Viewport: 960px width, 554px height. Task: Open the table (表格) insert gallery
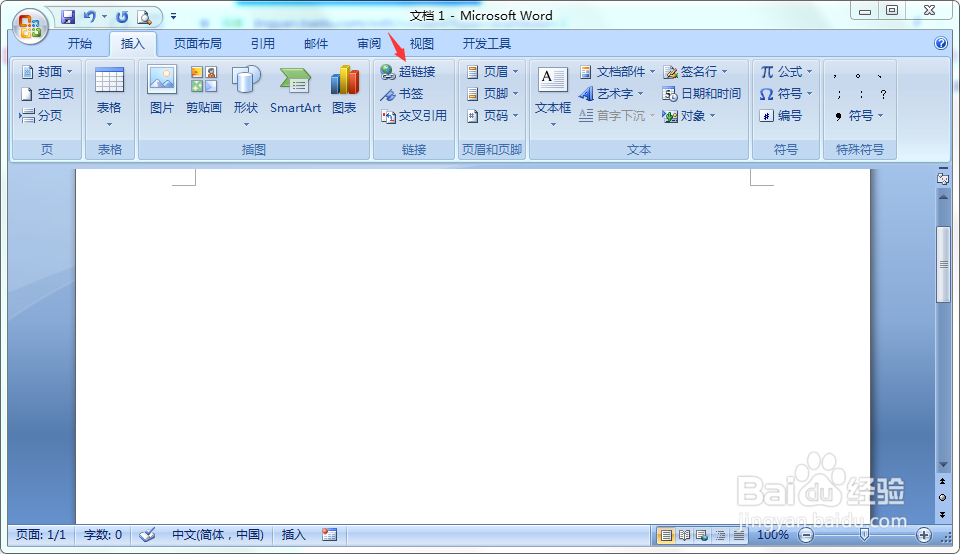(x=110, y=97)
